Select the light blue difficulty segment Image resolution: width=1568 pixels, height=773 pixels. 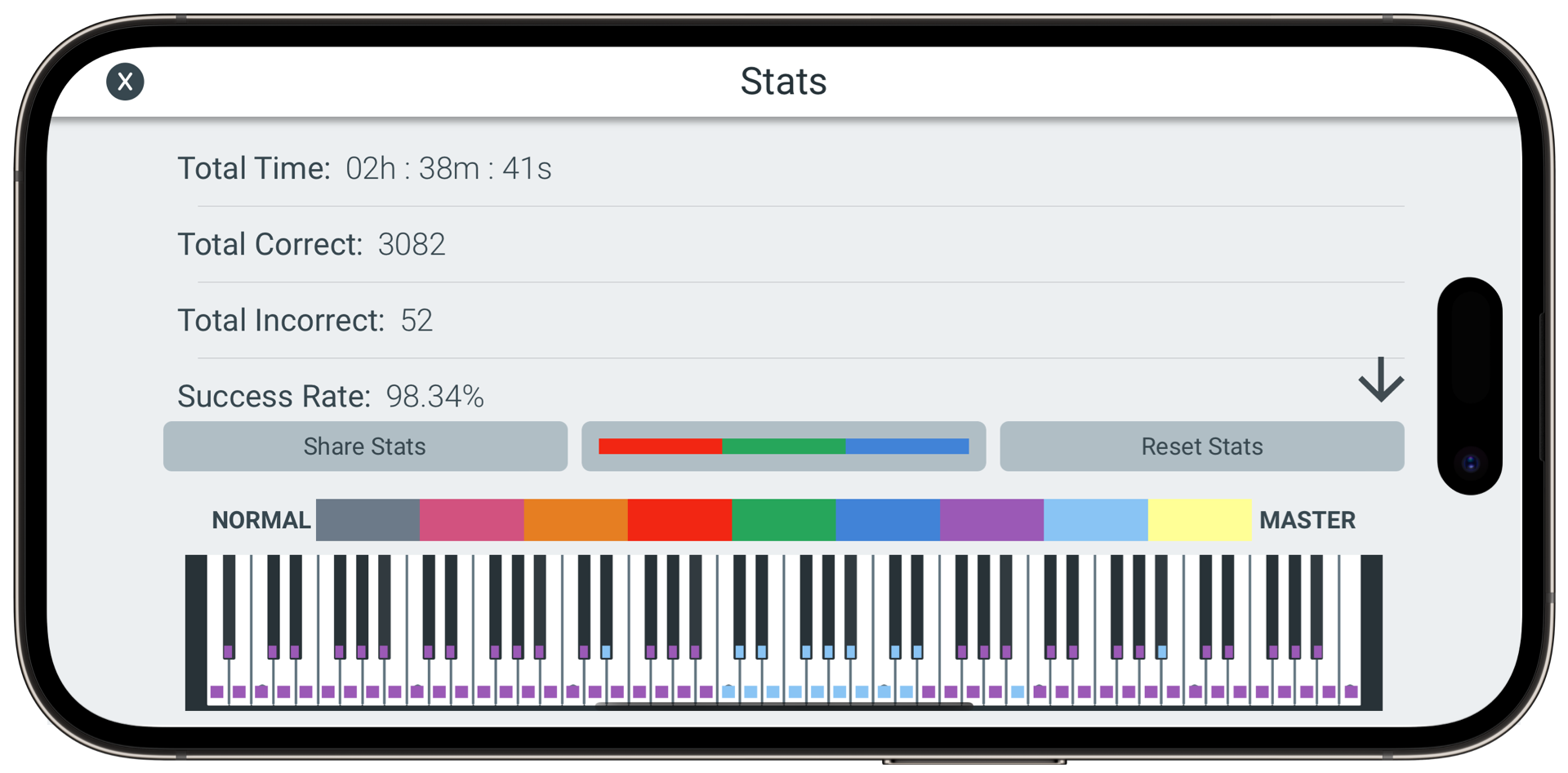pyautogui.click(x=1096, y=520)
